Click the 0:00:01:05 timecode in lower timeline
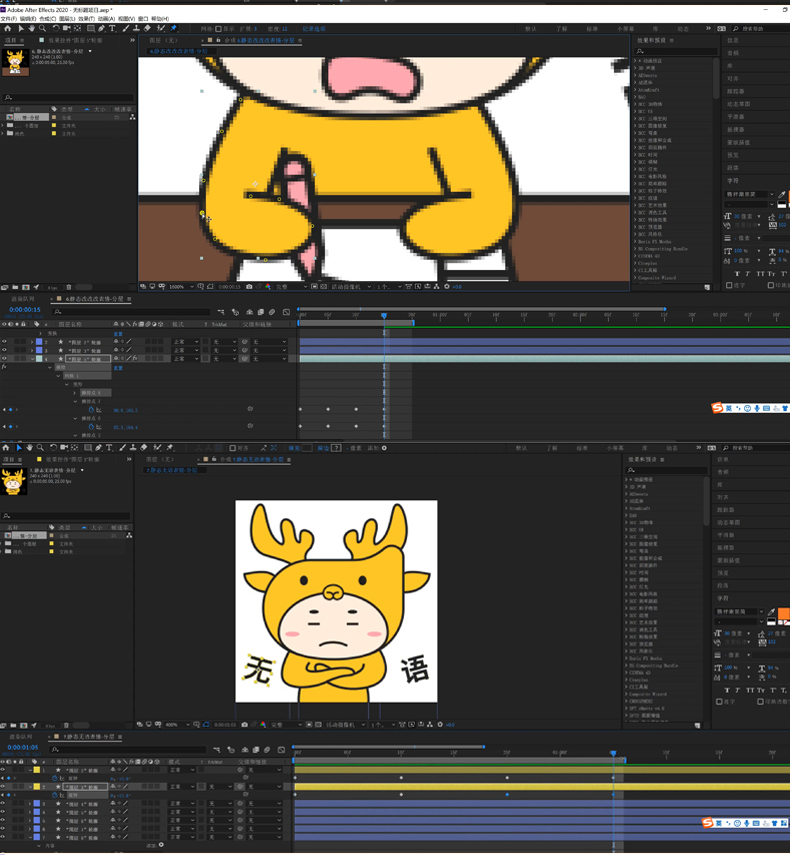The image size is (790, 855). 23,748
